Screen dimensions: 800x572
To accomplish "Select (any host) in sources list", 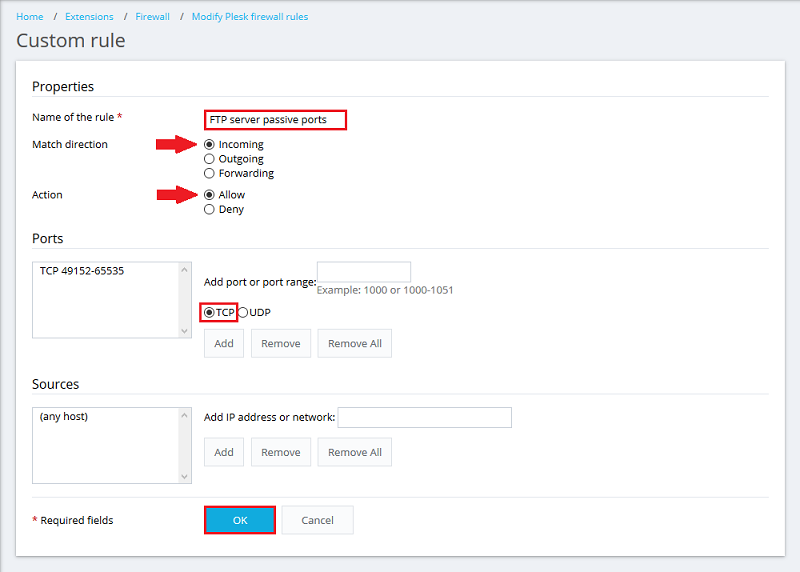I will (x=64, y=416).
